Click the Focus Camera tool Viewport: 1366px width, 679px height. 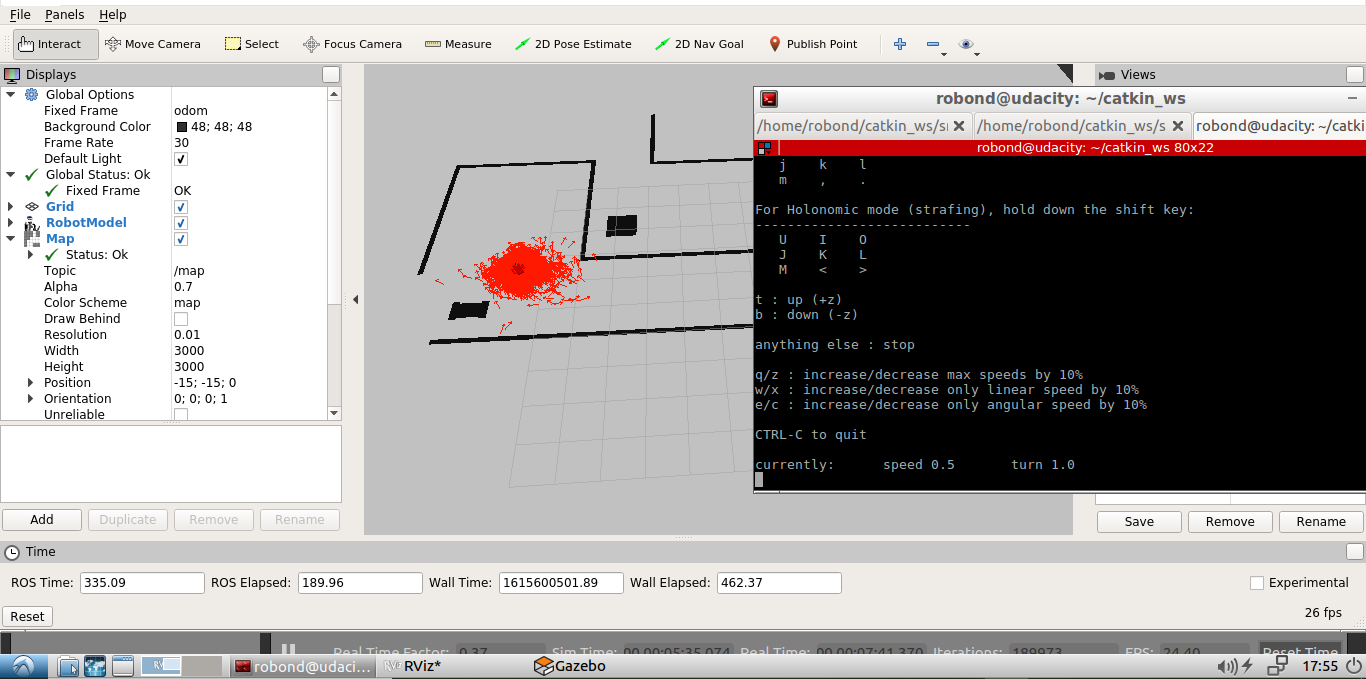(x=352, y=43)
